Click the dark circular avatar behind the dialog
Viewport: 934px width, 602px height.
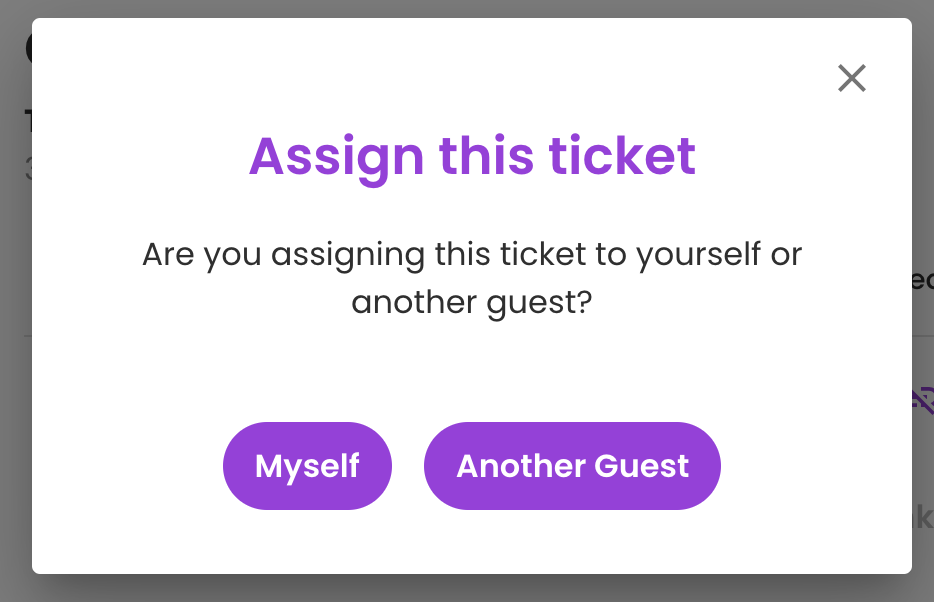coord(29,48)
